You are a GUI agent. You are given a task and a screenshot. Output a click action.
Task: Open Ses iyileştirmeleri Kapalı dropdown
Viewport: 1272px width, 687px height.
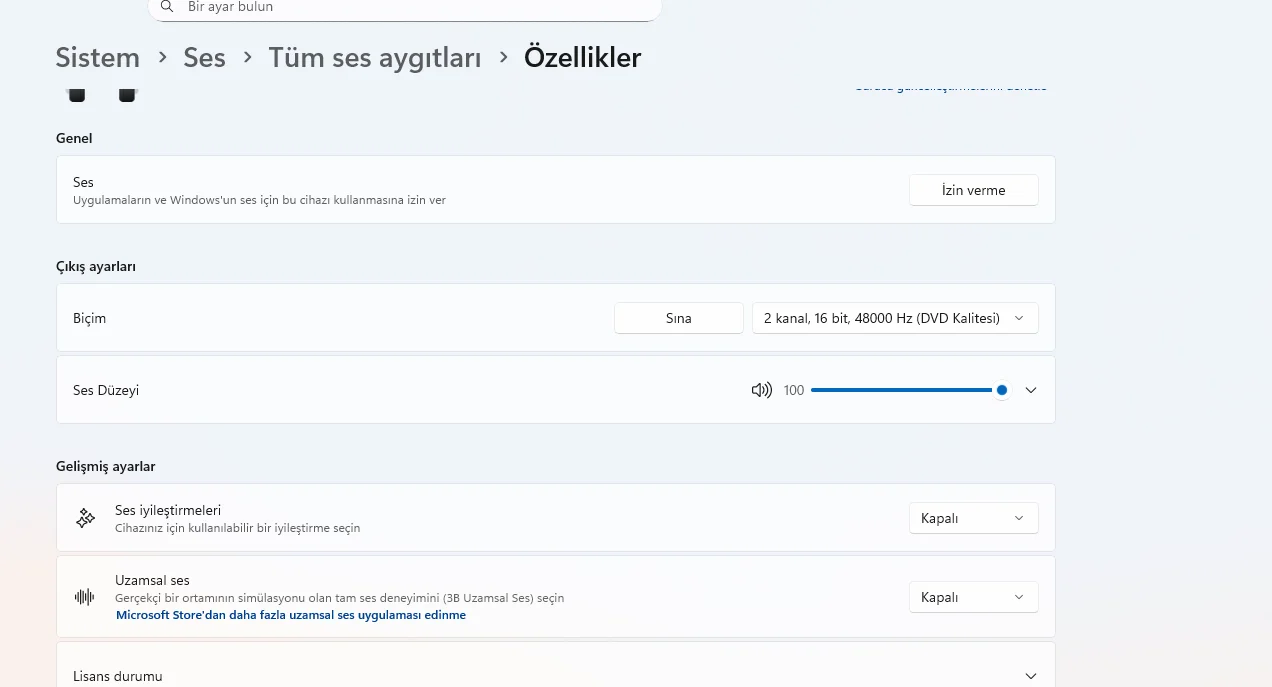point(973,518)
